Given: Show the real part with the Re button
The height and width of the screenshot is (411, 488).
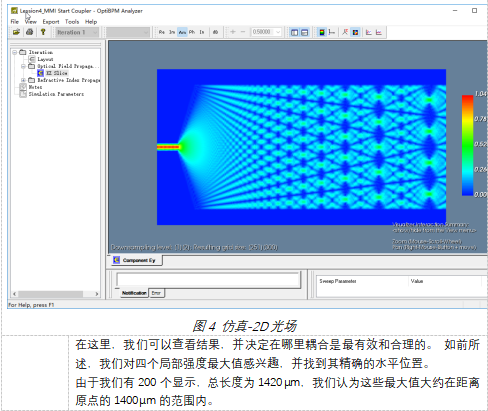Looking at the screenshot, I should tap(162, 32).
